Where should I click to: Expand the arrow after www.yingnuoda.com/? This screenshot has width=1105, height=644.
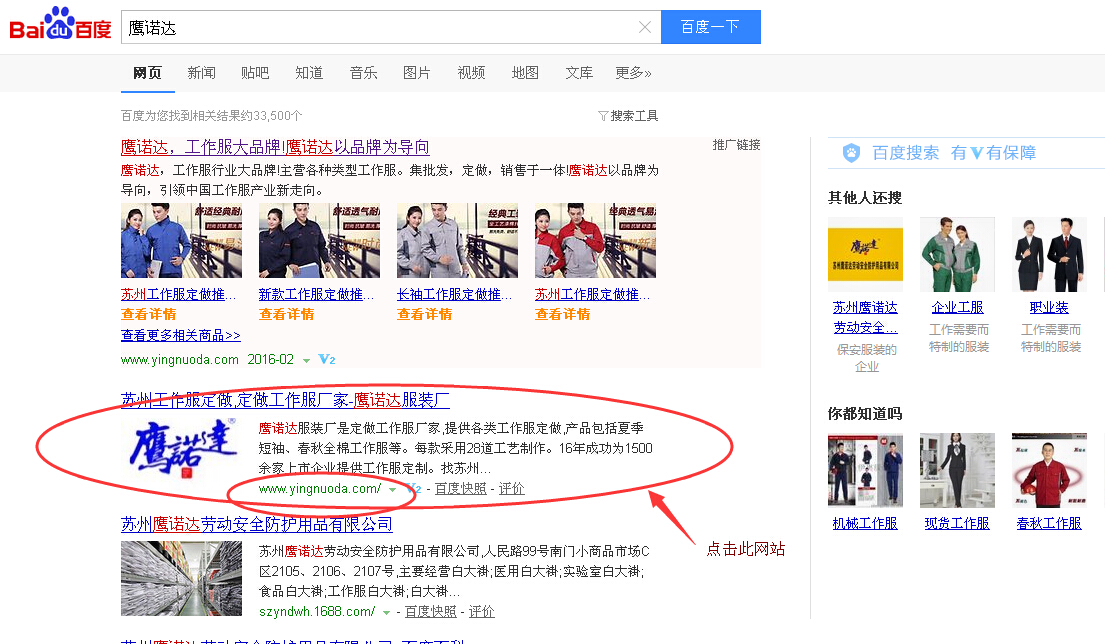(392, 489)
